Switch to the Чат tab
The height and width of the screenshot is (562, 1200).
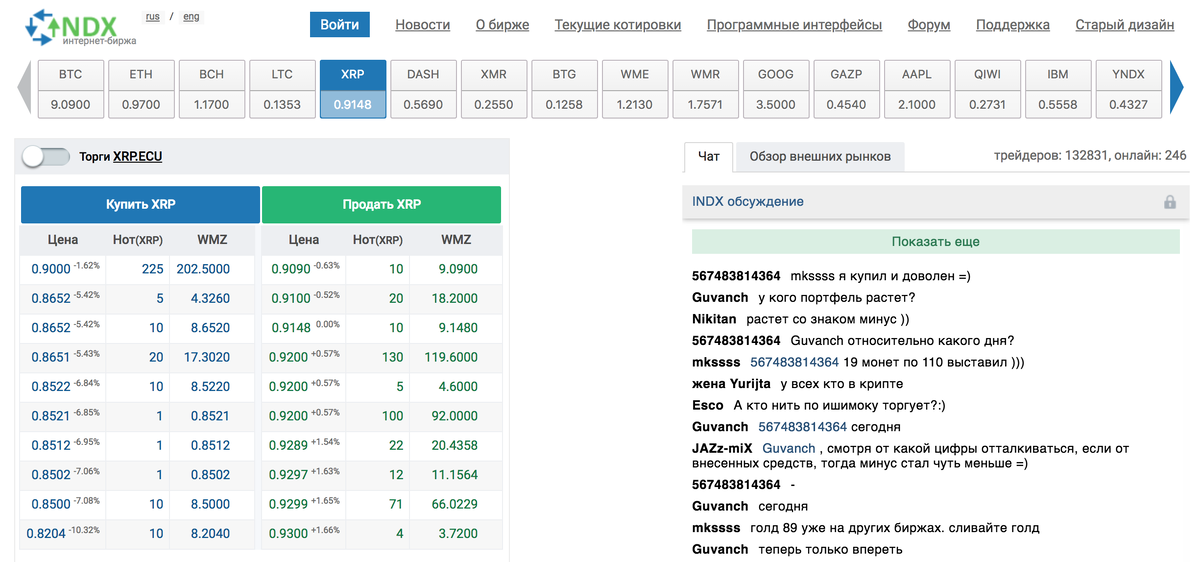click(709, 156)
